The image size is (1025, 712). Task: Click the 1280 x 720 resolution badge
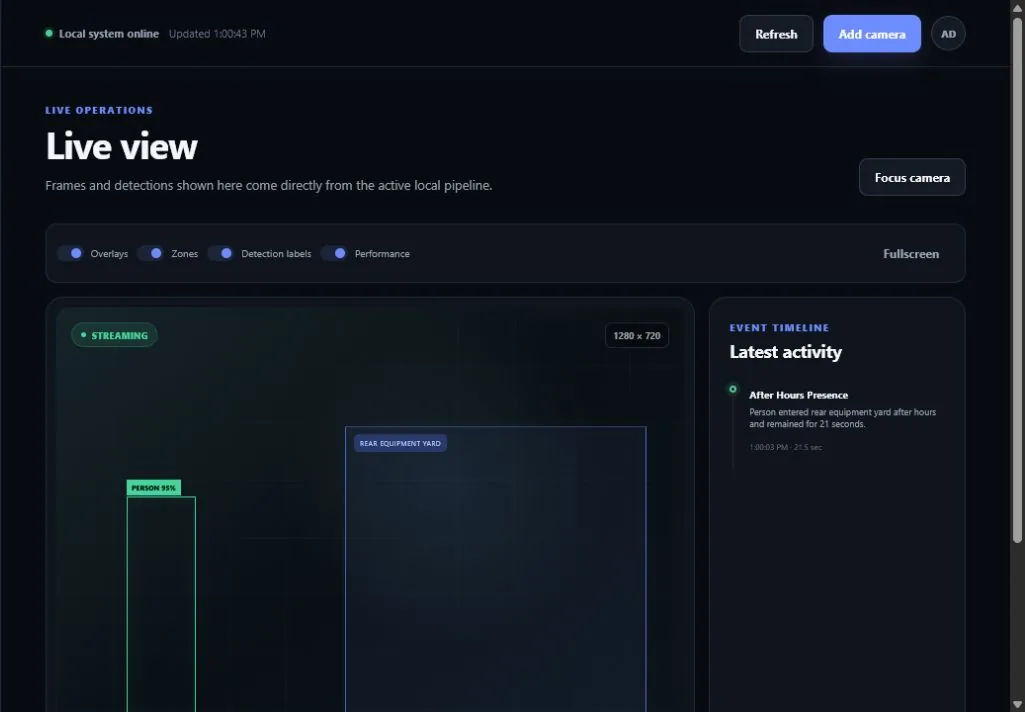[x=637, y=335]
